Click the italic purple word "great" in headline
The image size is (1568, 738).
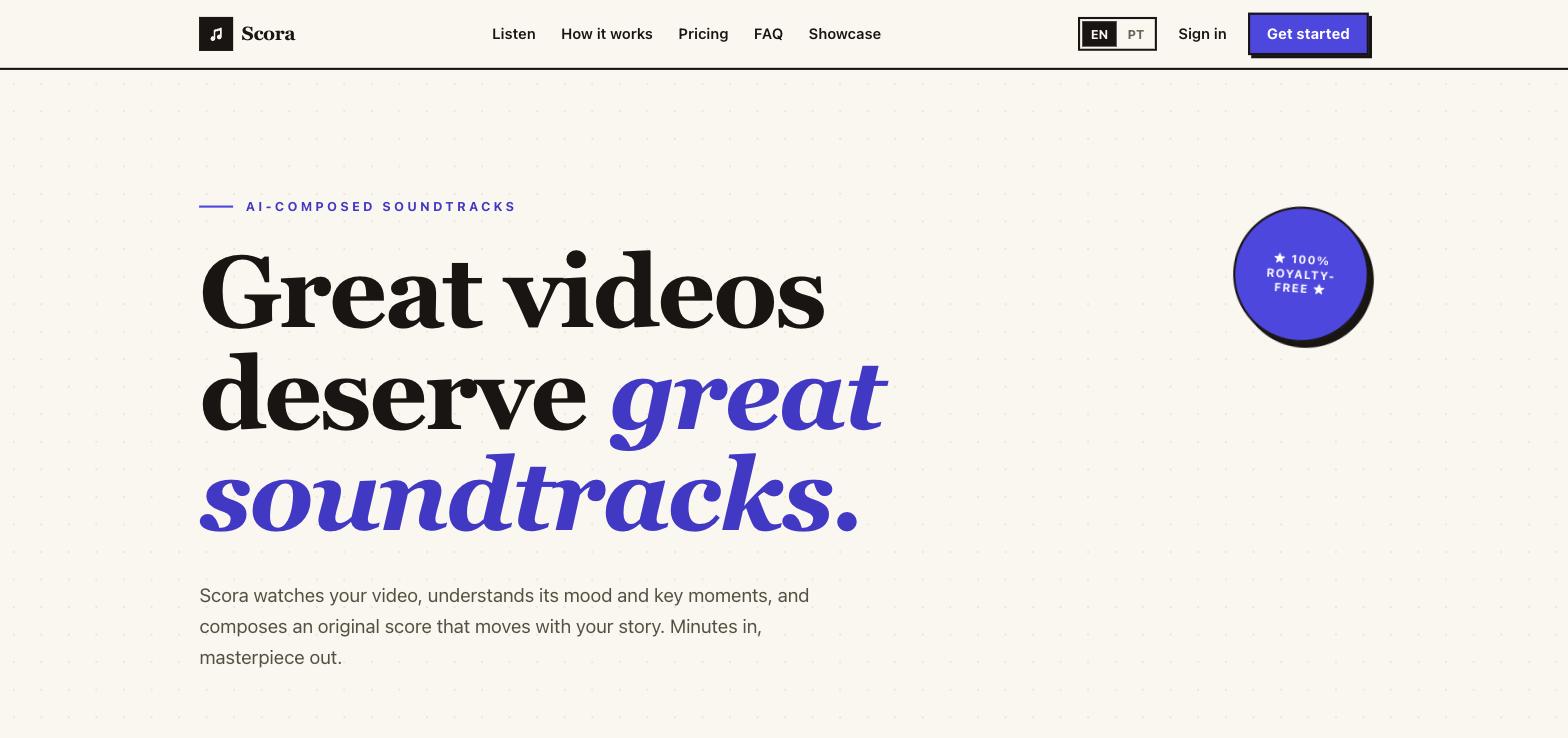coord(749,396)
